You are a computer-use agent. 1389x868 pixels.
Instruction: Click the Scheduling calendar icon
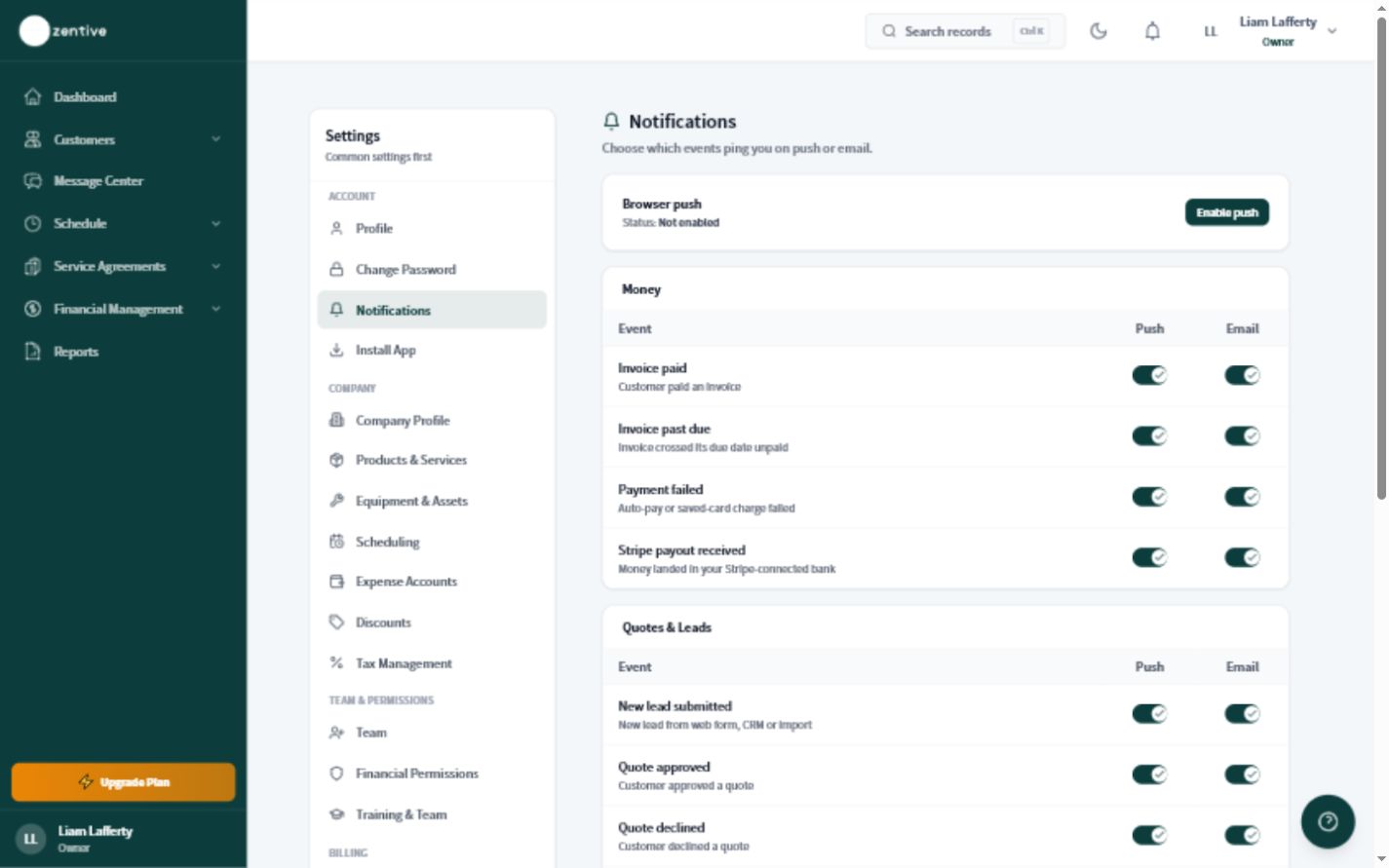pos(336,542)
